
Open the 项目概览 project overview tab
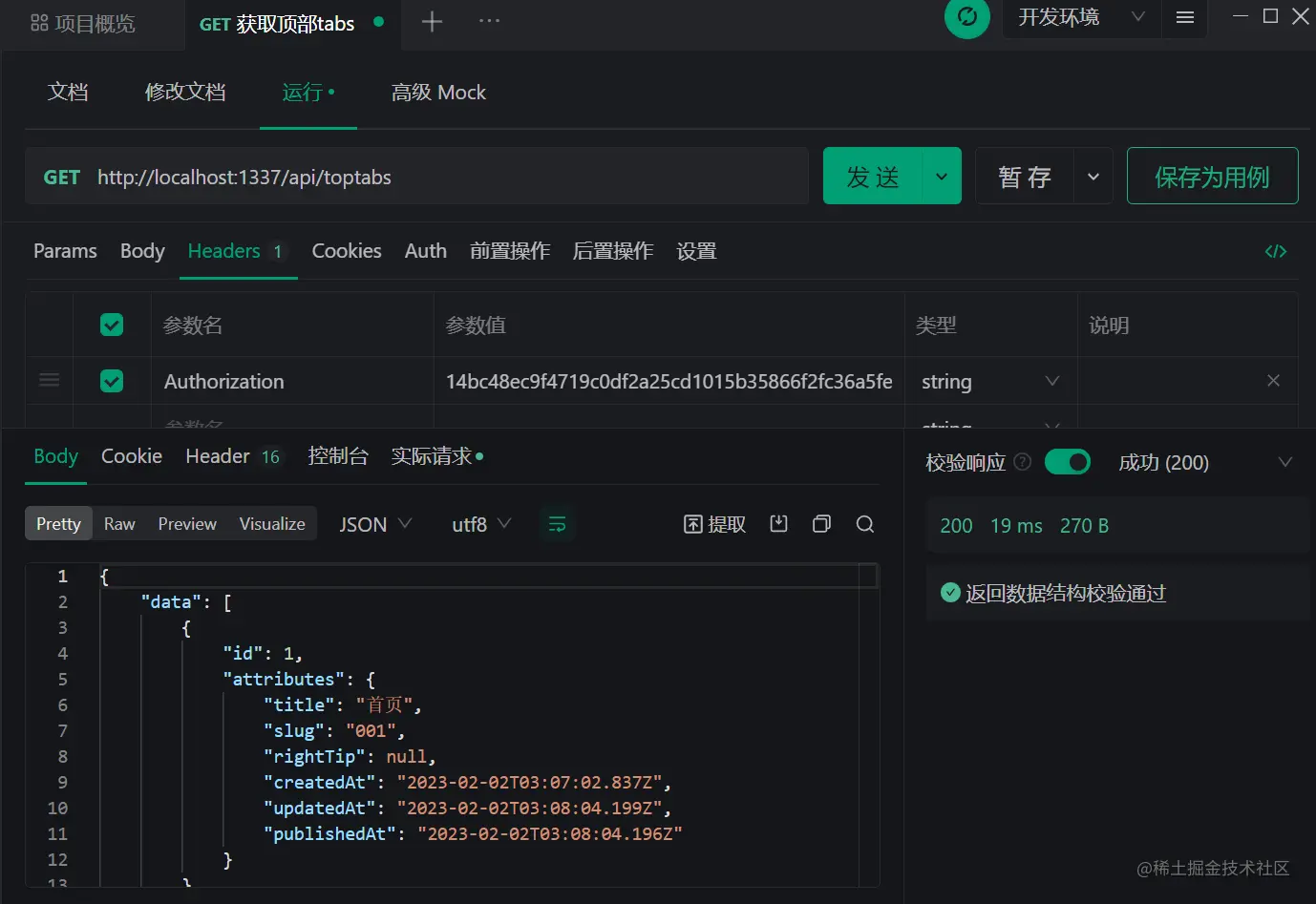83,24
